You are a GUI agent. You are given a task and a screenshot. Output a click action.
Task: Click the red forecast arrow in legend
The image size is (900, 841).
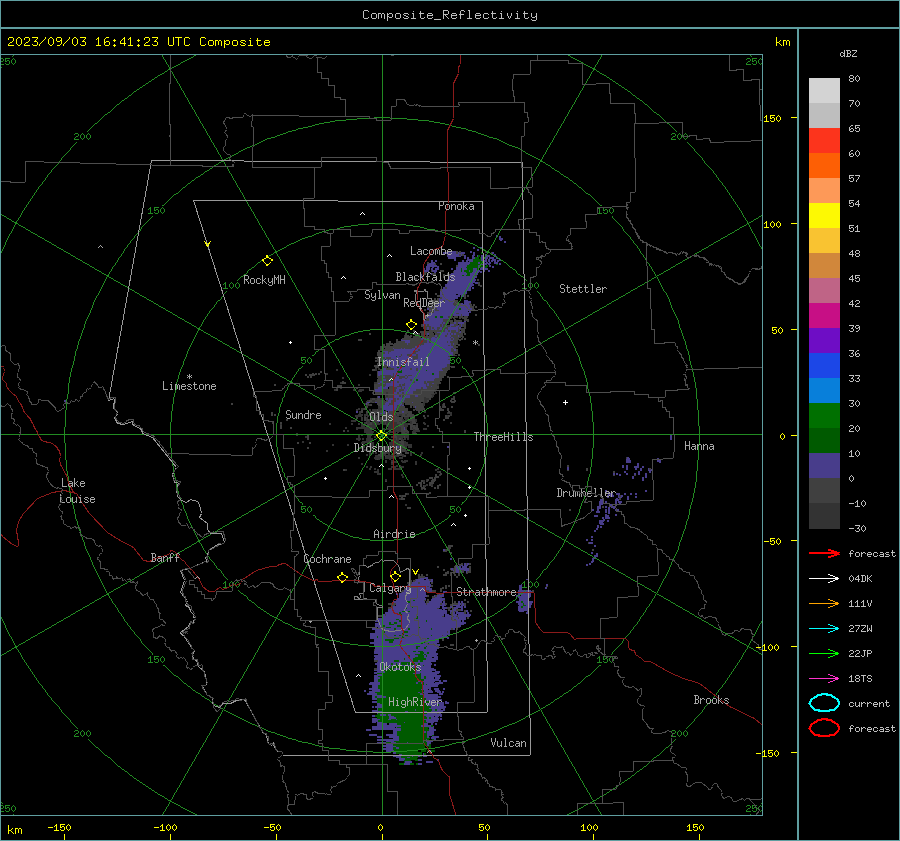(824, 553)
